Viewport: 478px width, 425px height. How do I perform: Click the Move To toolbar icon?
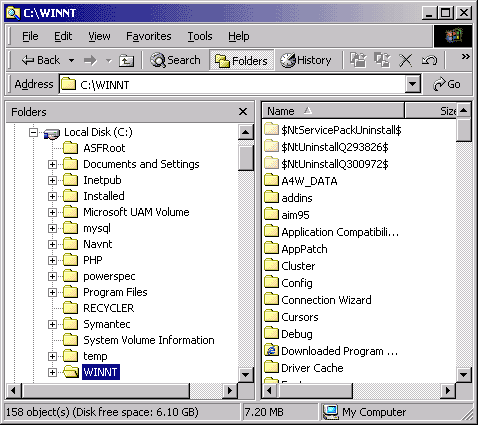click(x=358, y=60)
